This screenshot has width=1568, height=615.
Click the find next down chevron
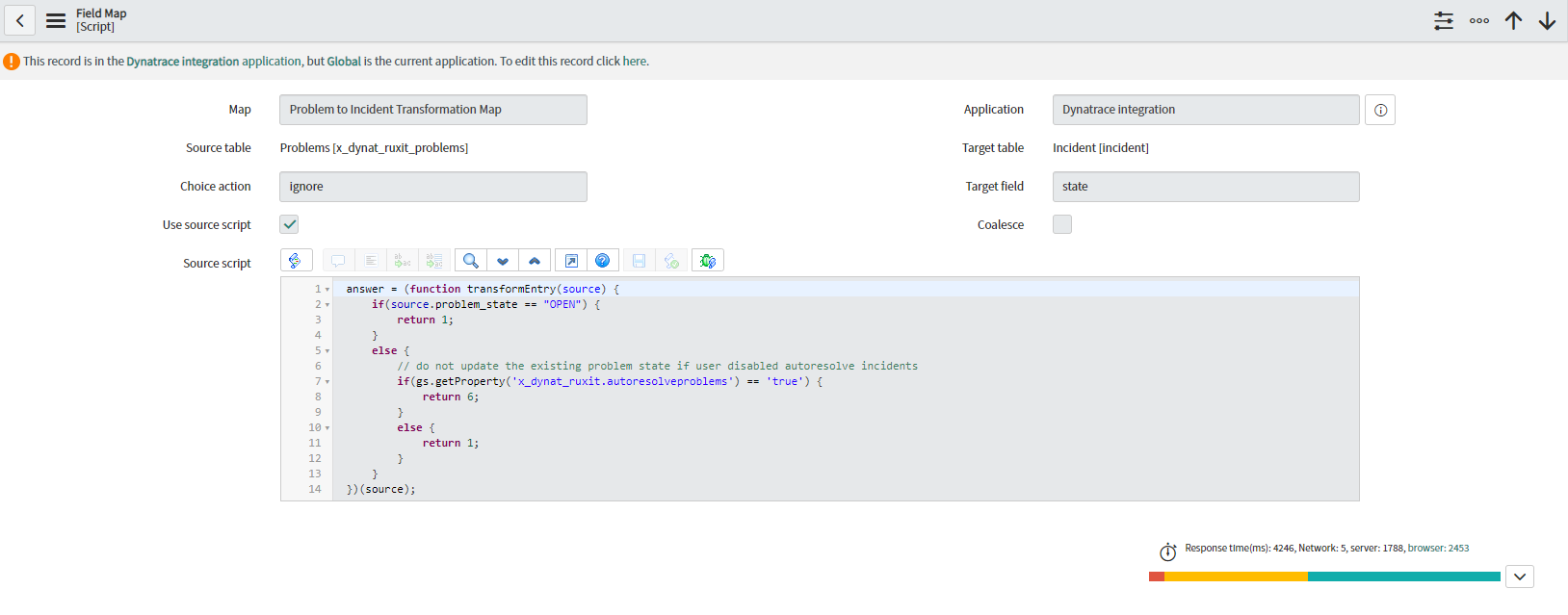[x=502, y=261]
